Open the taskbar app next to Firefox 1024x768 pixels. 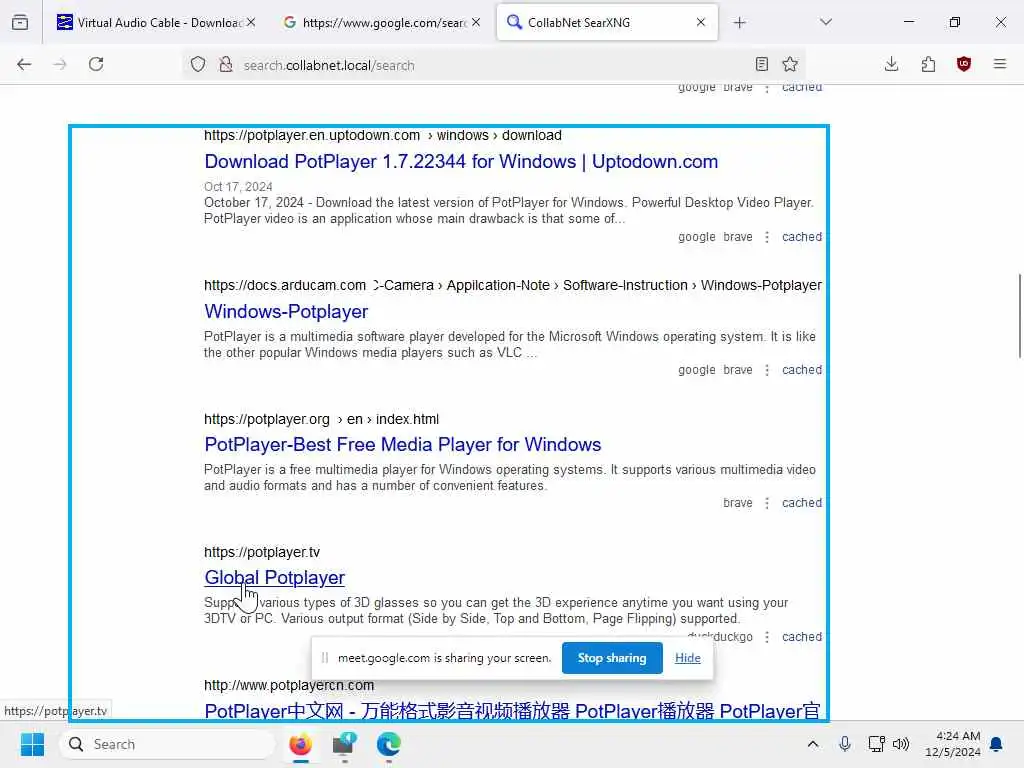tap(344, 744)
